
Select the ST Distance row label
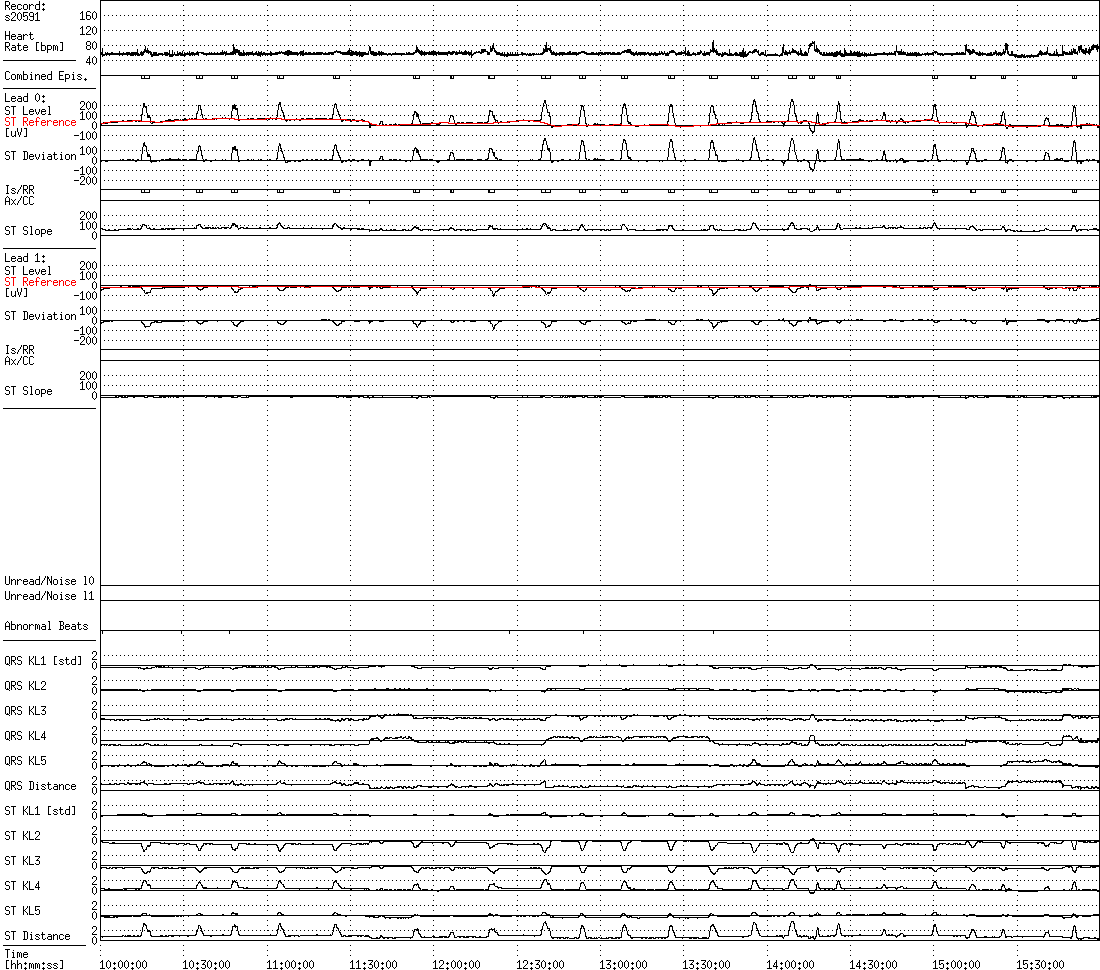(x=37, y=936)
